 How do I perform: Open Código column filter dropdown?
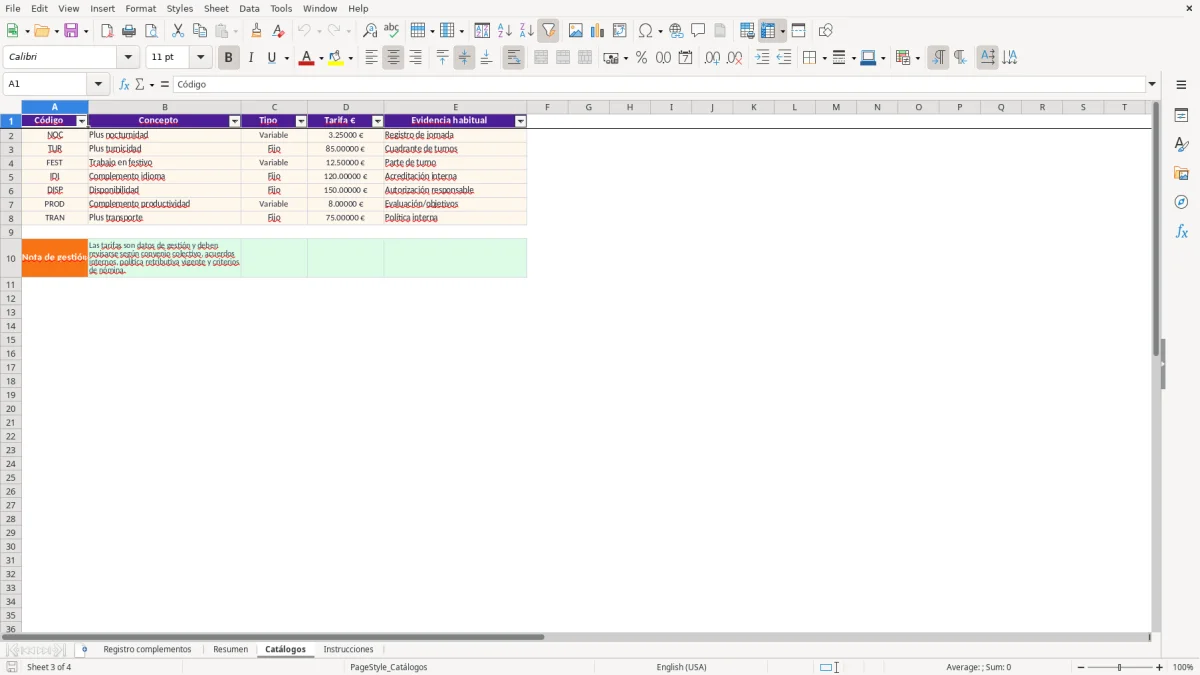click(82, 121)
